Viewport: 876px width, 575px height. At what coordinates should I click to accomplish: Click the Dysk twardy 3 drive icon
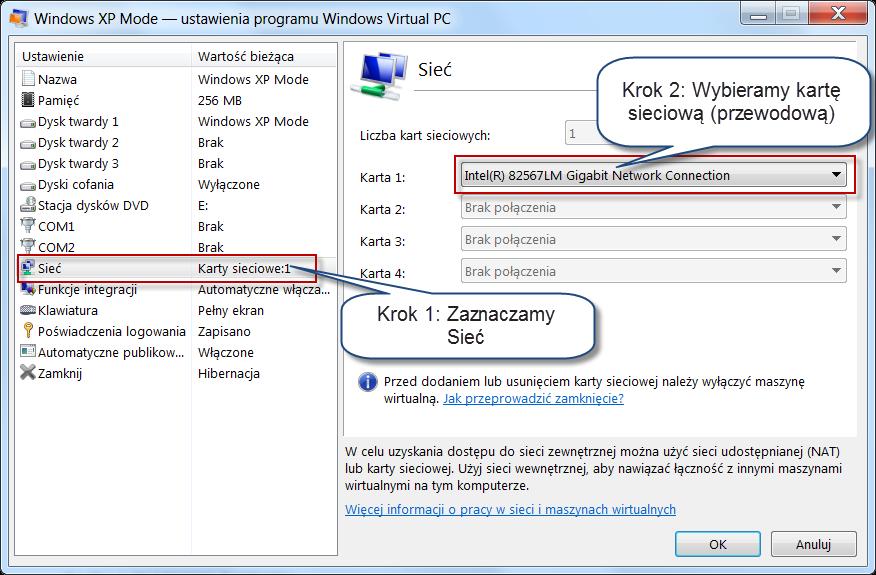coord(28,164)
